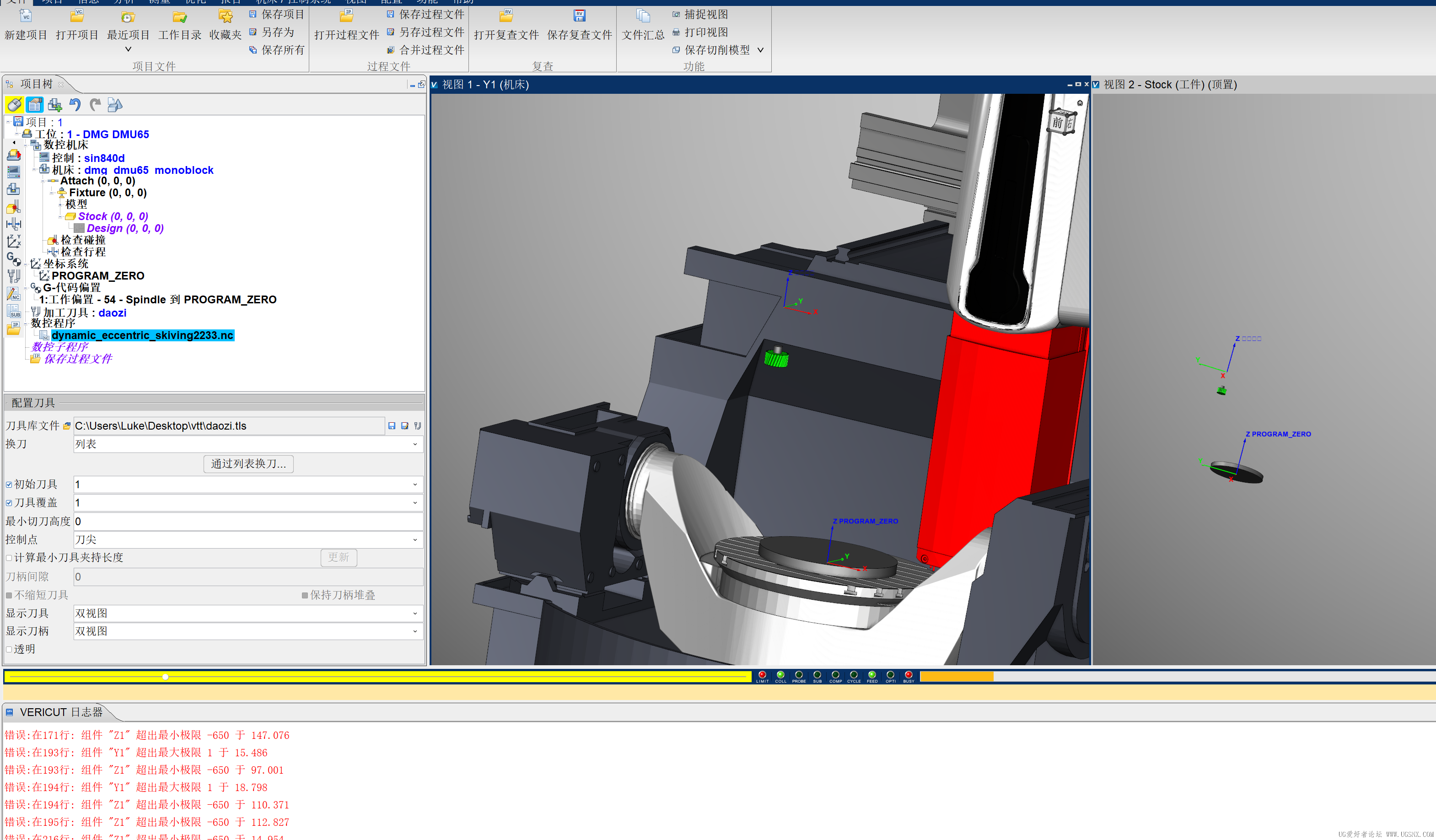Screen dimensions: 1436x840
Task: Click the Save Review File (保存复查文件) icon
Action: 580,16
